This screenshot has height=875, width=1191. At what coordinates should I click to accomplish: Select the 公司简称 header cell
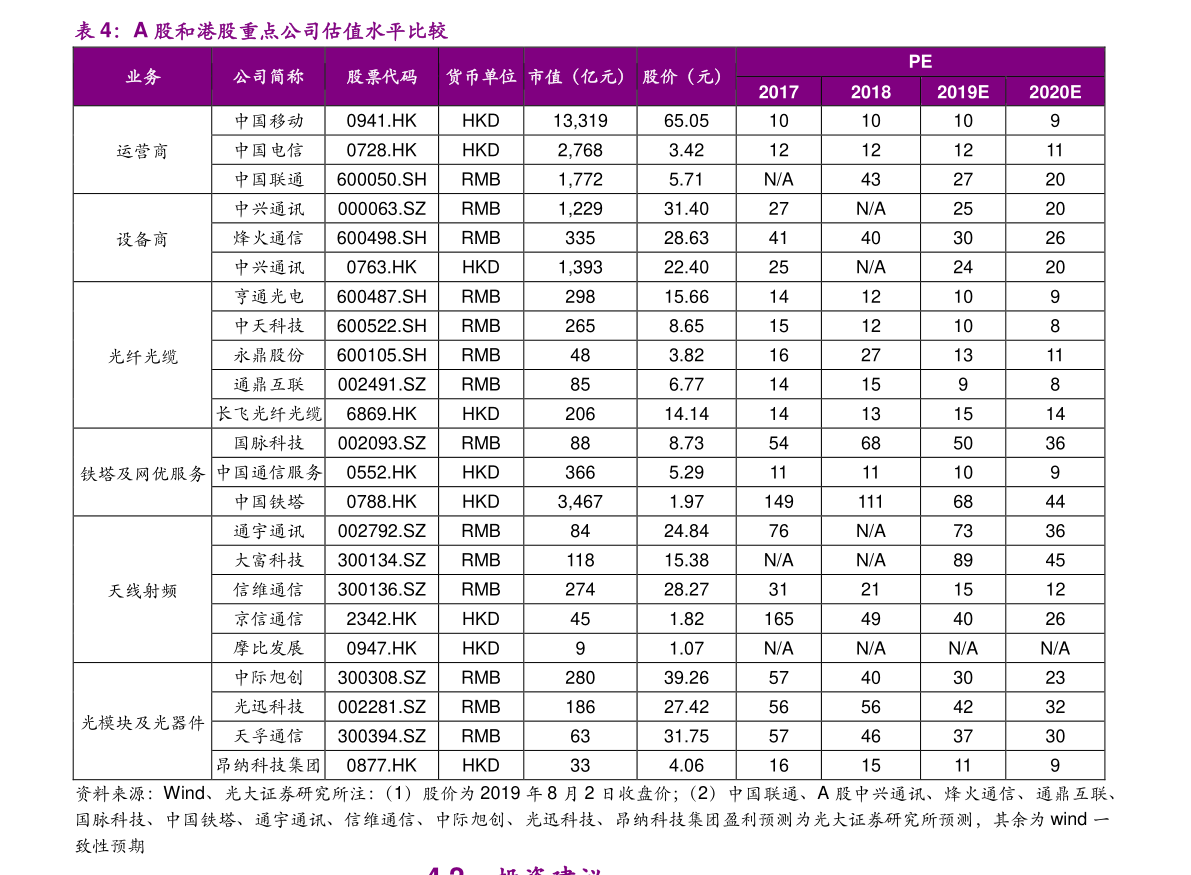pos(267,75)
